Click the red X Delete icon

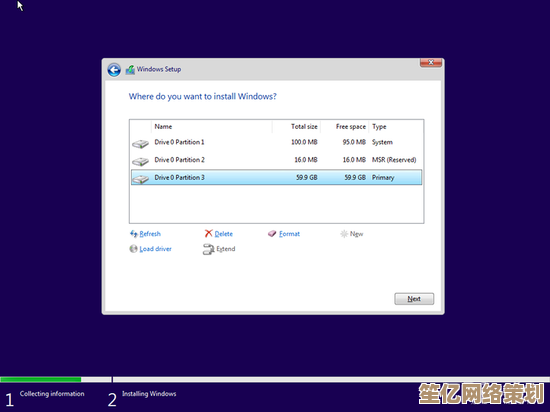(x=208, y=233)
